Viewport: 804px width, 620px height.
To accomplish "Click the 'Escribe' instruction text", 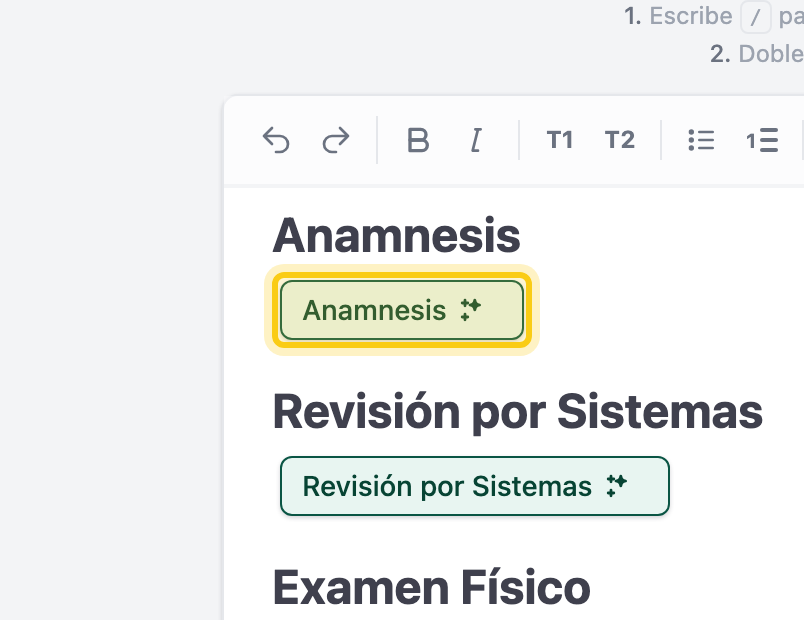I will [x=691, y=16].
